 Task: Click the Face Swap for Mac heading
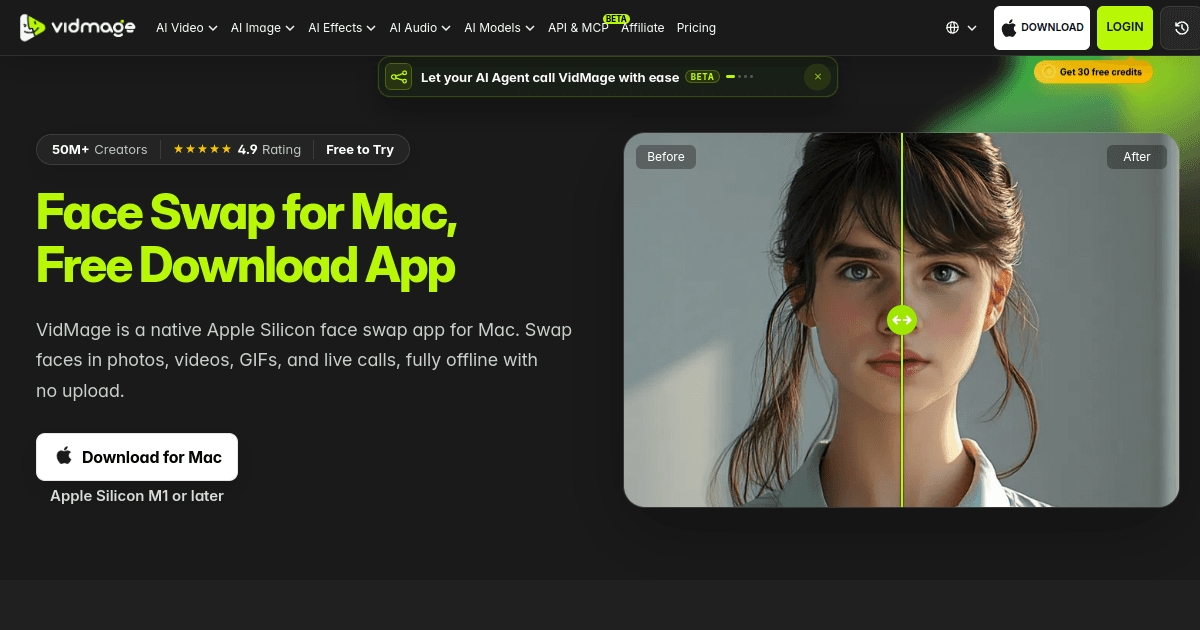click(x=247, y=238)
